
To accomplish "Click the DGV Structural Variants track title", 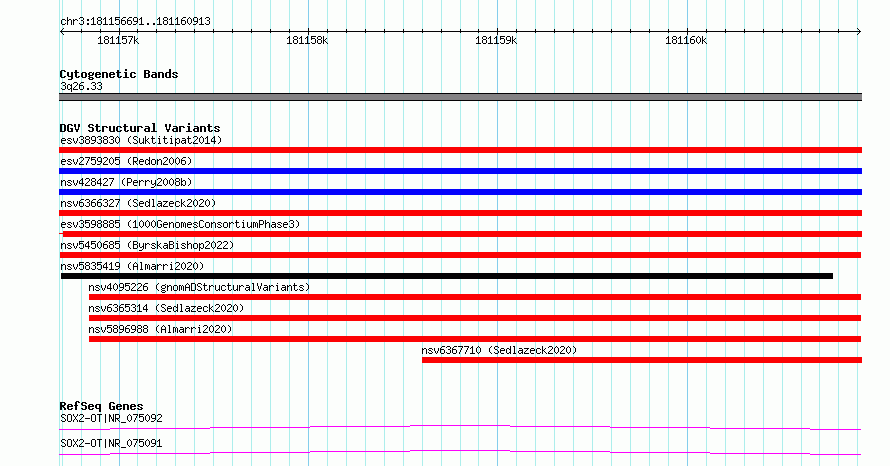I will click(x=140, y=128).
